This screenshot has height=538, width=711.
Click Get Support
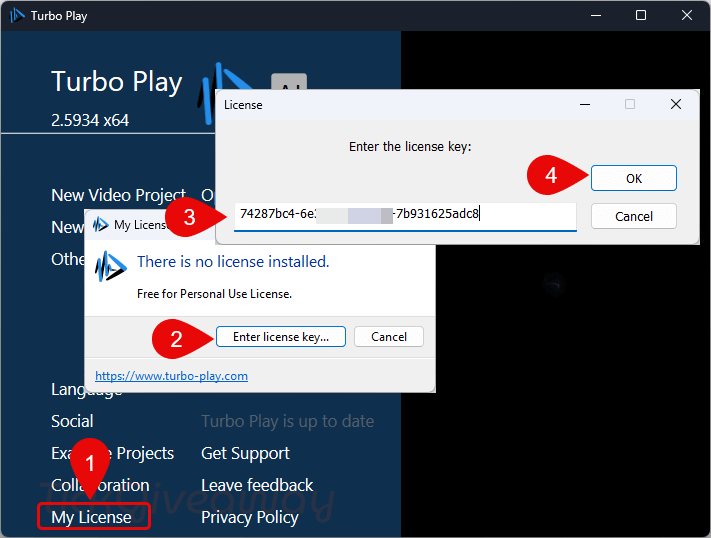(245, 453)
